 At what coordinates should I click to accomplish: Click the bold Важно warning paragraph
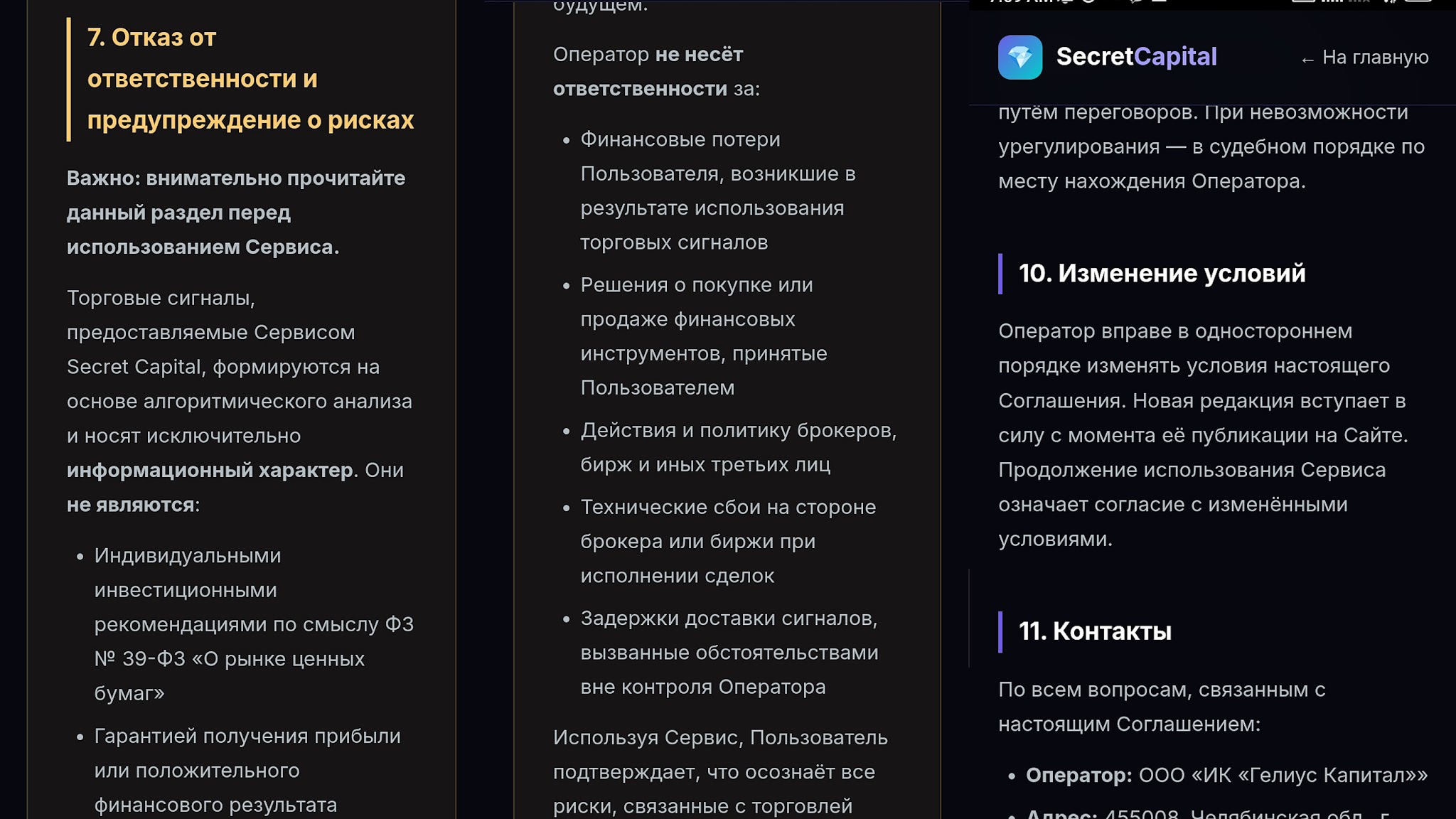coord(235,213)
